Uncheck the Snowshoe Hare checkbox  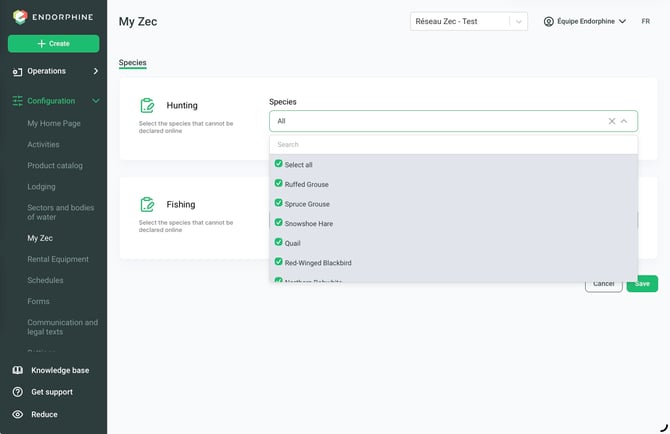(x=279, y=223)
